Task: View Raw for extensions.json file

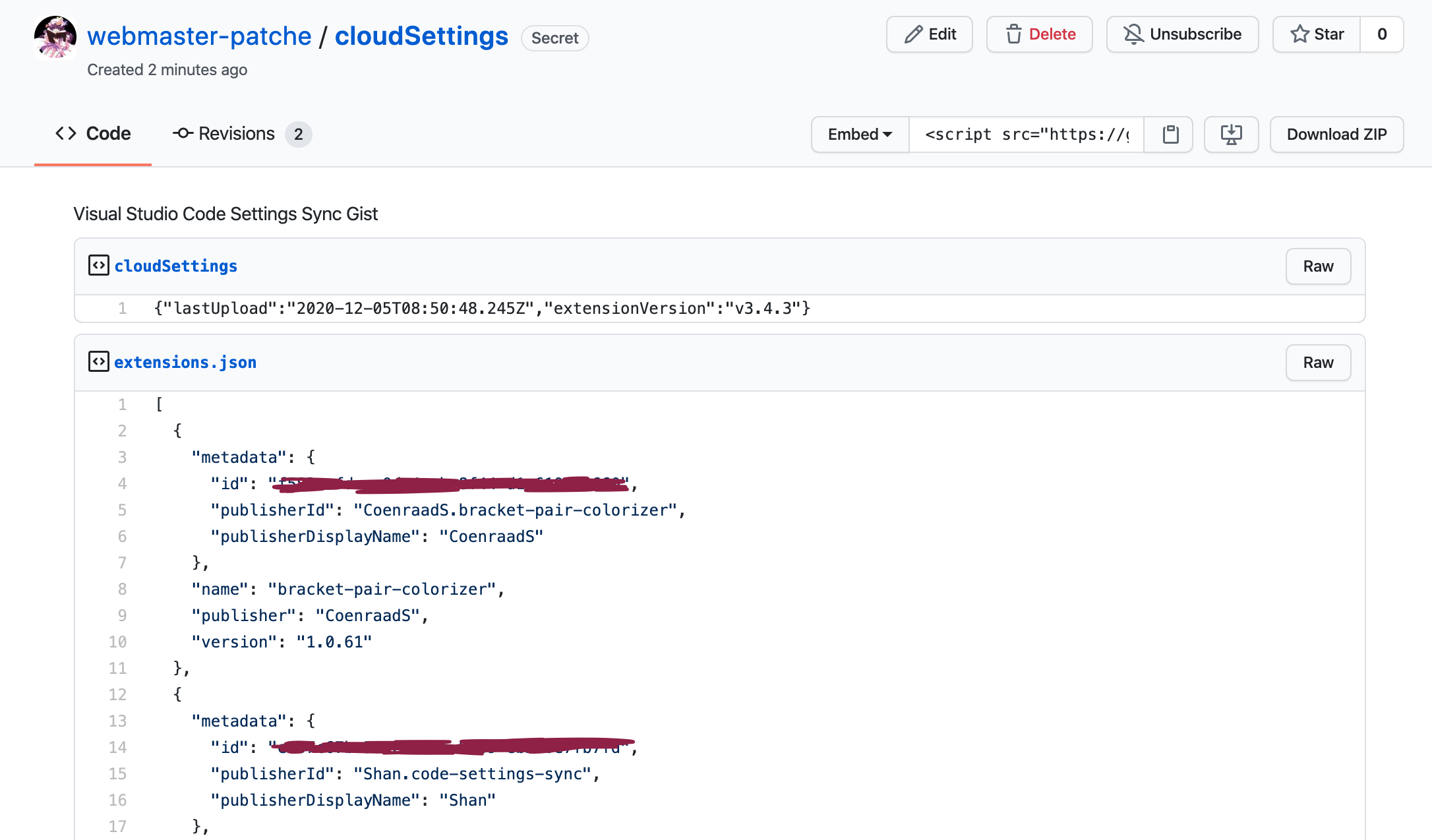Action: (x=1318, y=363)
